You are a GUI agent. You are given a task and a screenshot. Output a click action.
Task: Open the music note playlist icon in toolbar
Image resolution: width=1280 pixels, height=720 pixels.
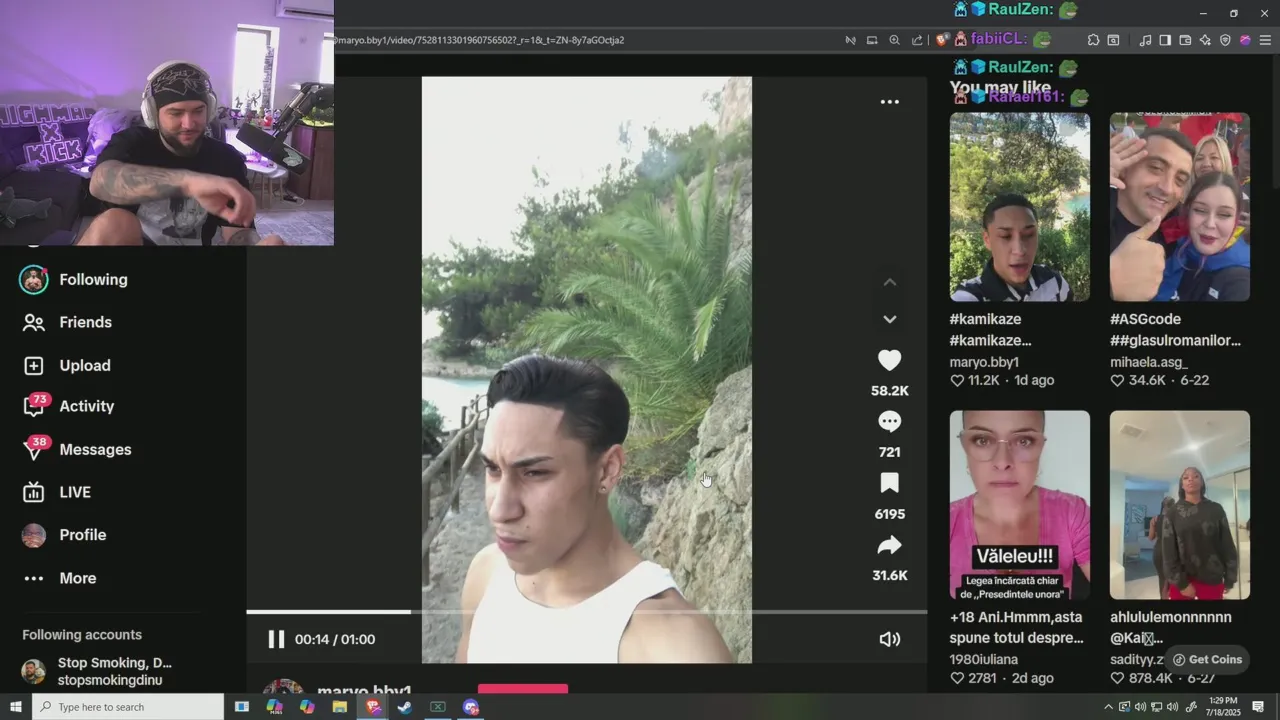click(1145, 40)
